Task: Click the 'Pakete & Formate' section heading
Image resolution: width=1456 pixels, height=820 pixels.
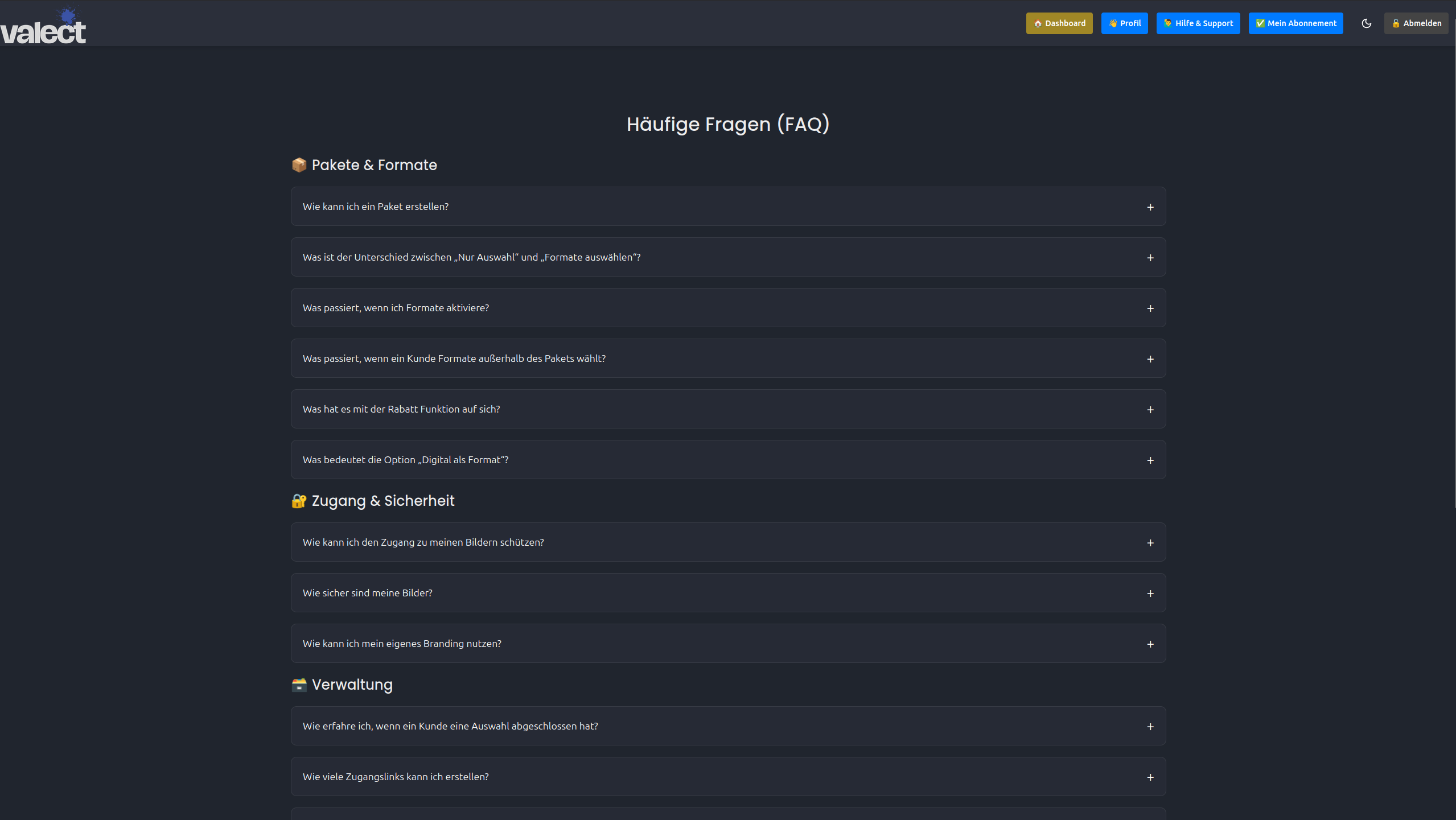Action: [373, 165]
